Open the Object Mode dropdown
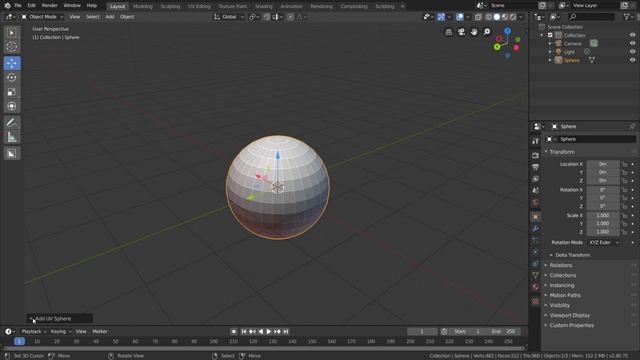 [42, 17]
